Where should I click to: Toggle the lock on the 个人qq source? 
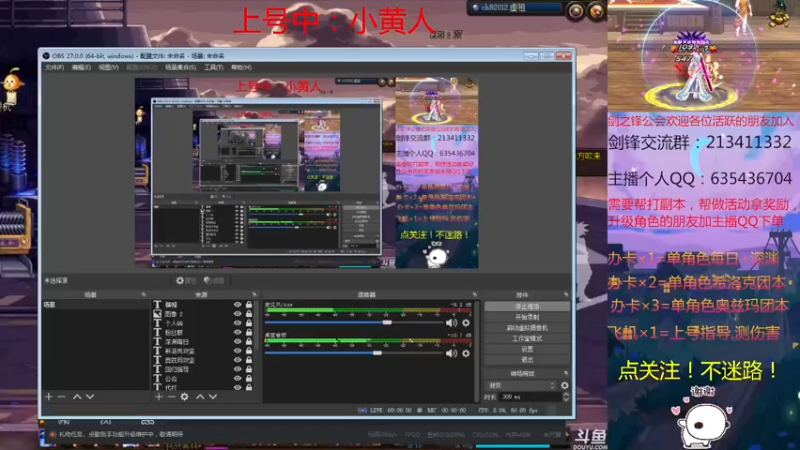[x=249, y=323]
